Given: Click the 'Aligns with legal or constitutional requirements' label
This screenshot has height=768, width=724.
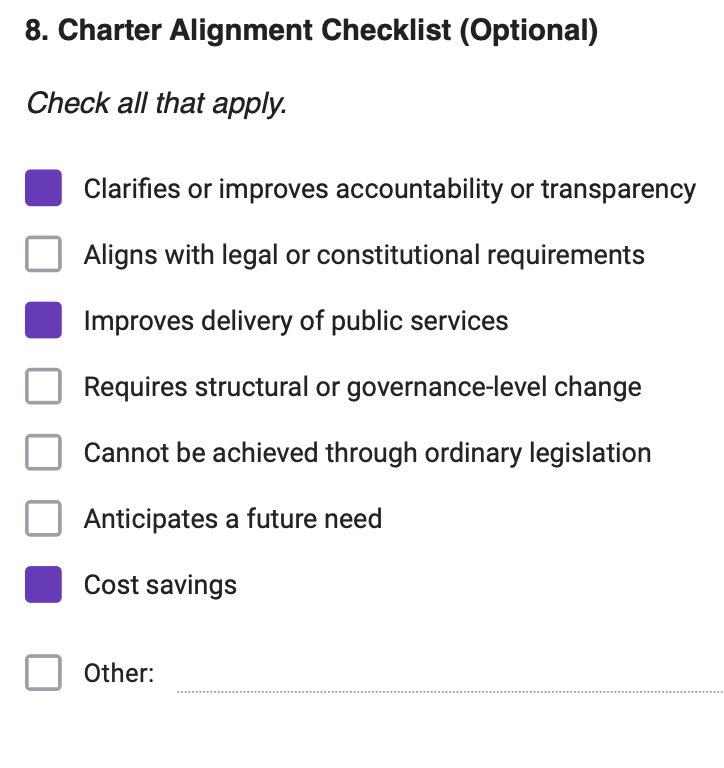Looking at the screenshot, I should [x=364, y=255].
